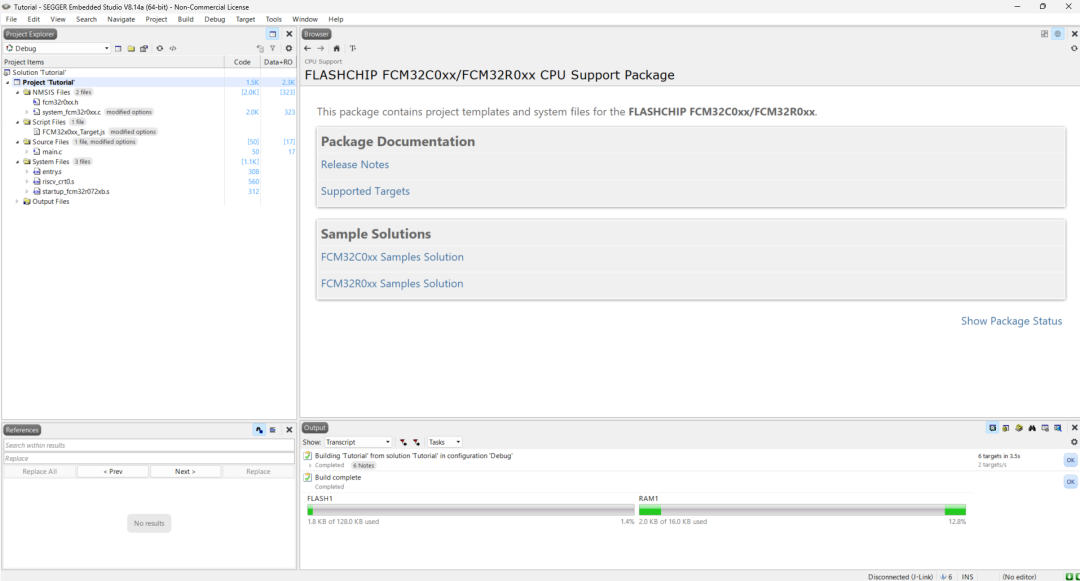The image size is (1080, 581).
Task: Click the grid layout icon at Browser top right
Action: point(1044,34)
